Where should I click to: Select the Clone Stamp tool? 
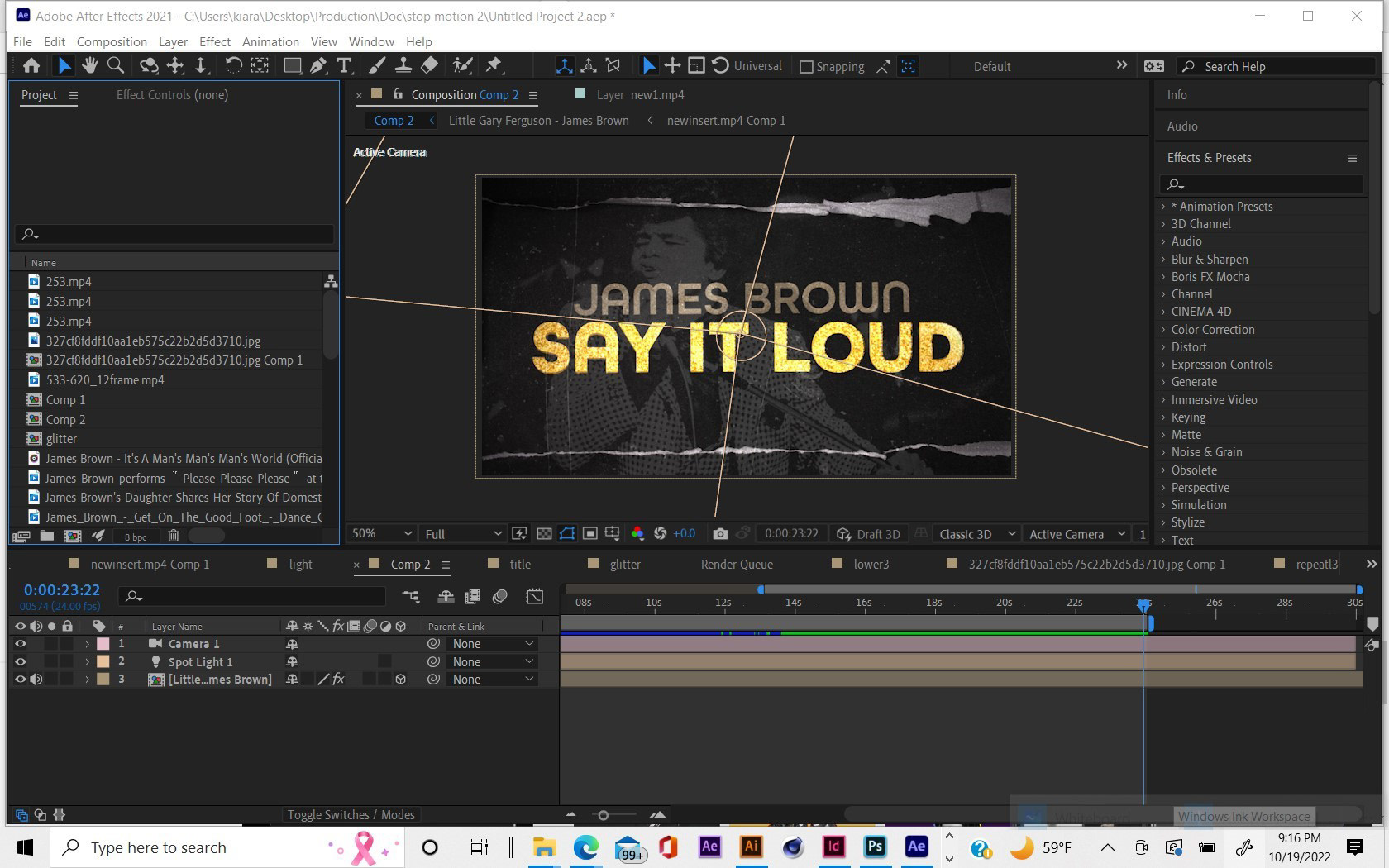tap(403, 66)
